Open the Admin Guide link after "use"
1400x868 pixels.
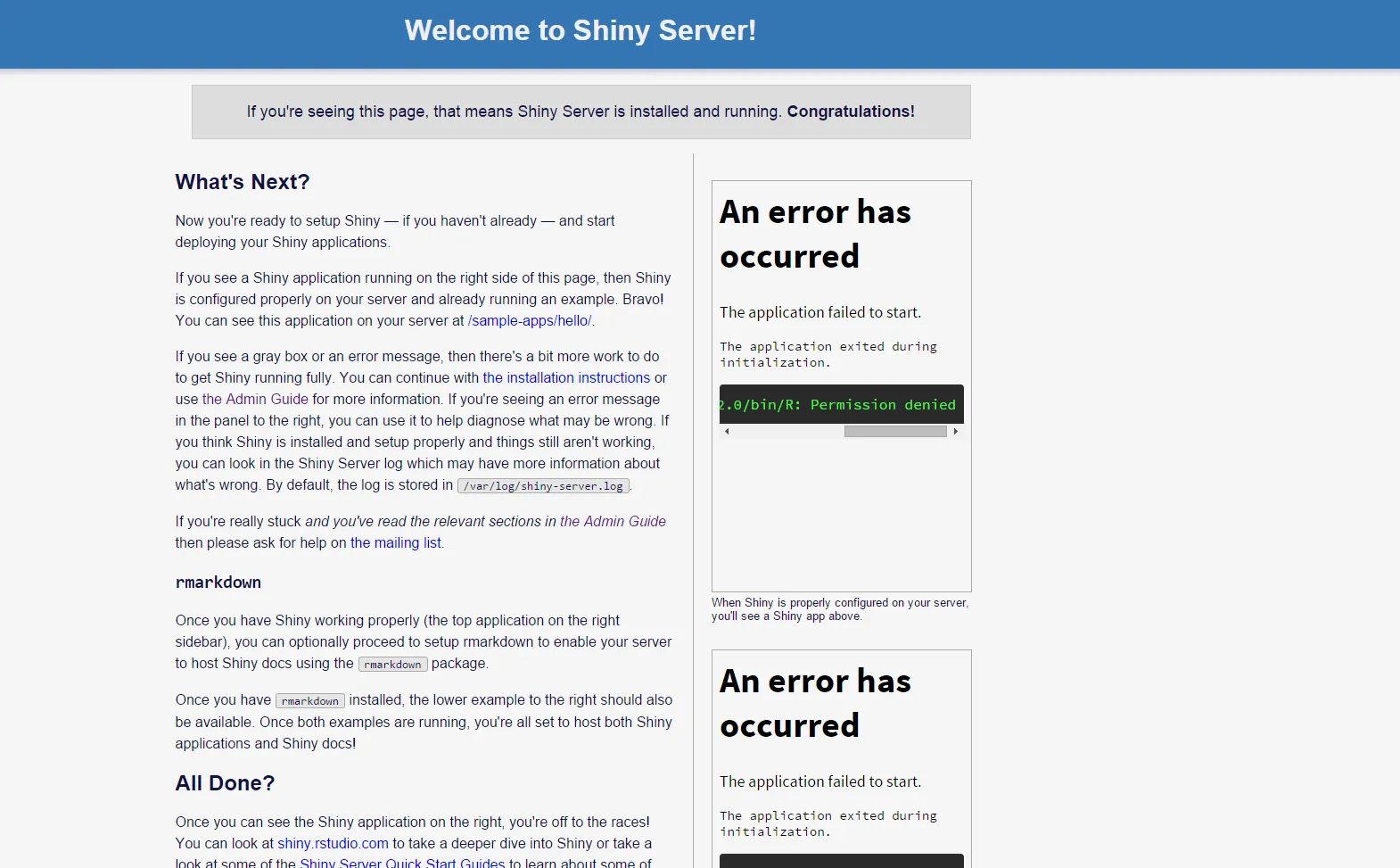255,400
